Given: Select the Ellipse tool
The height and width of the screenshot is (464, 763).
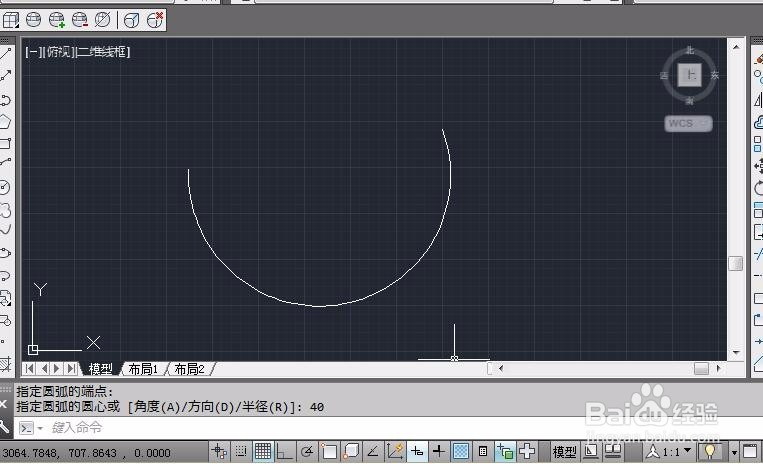Looking at the screenshot, I should point(6,253).
